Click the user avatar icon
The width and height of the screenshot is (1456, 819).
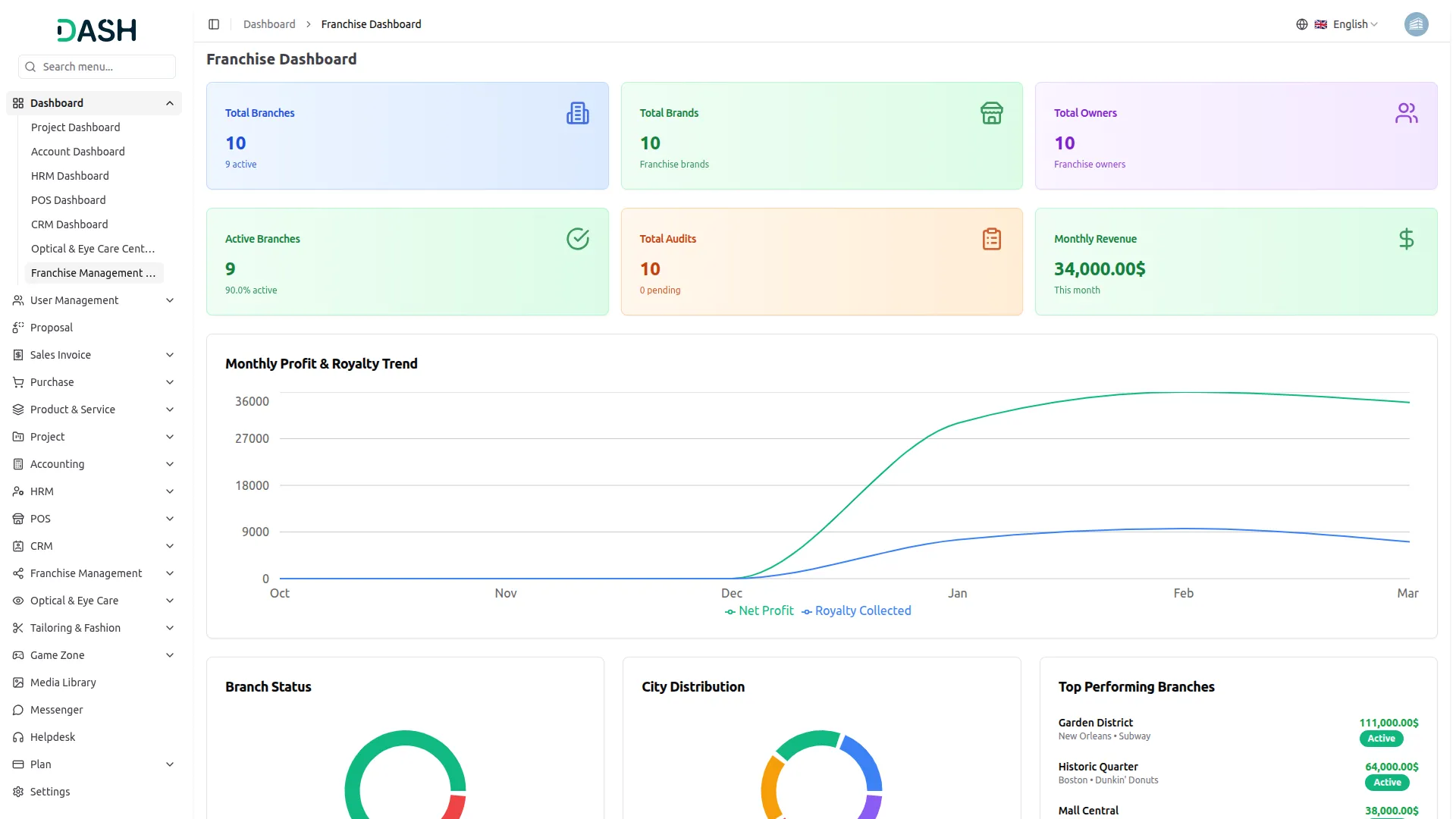click(x=1416, y=24)
